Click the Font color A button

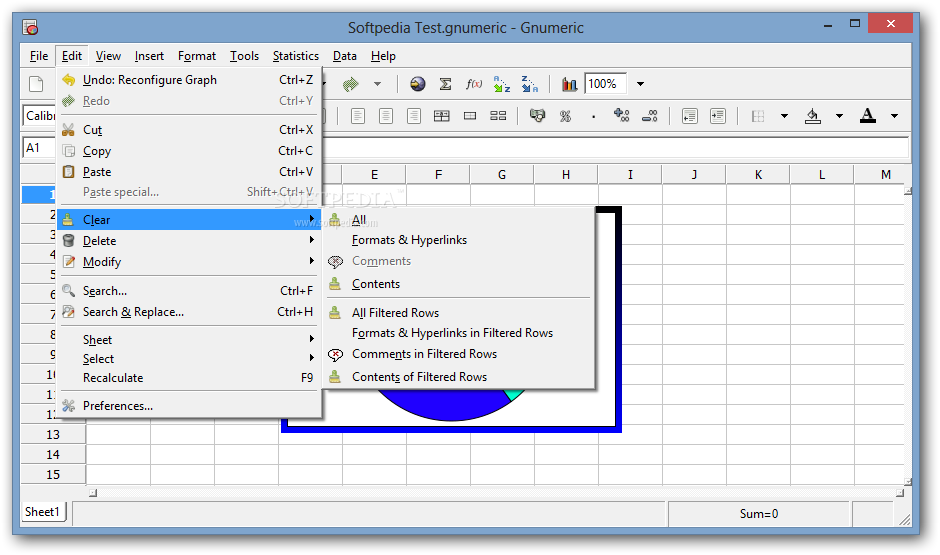[868, 116]
